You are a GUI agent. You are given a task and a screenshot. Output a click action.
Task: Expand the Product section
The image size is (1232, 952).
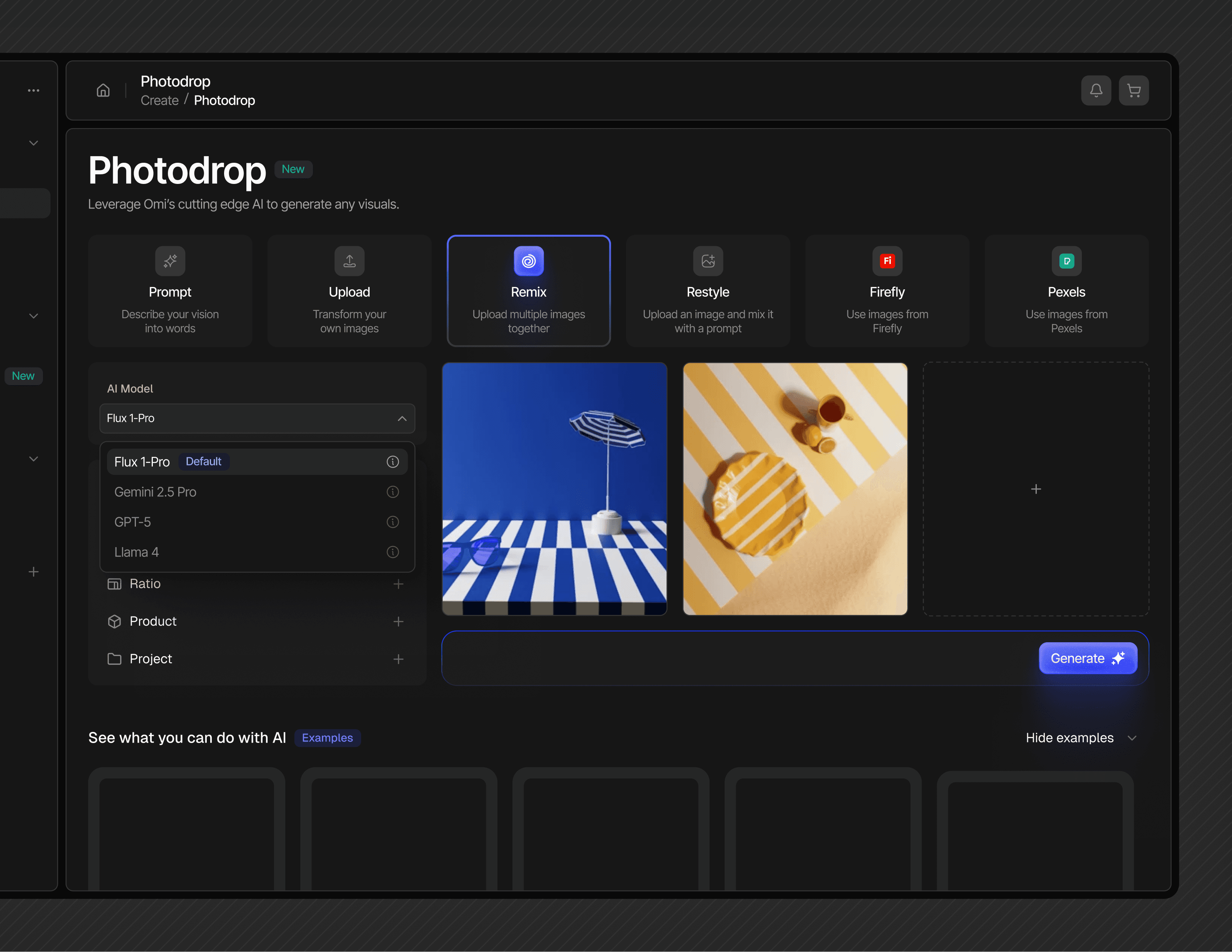point(398,621)
